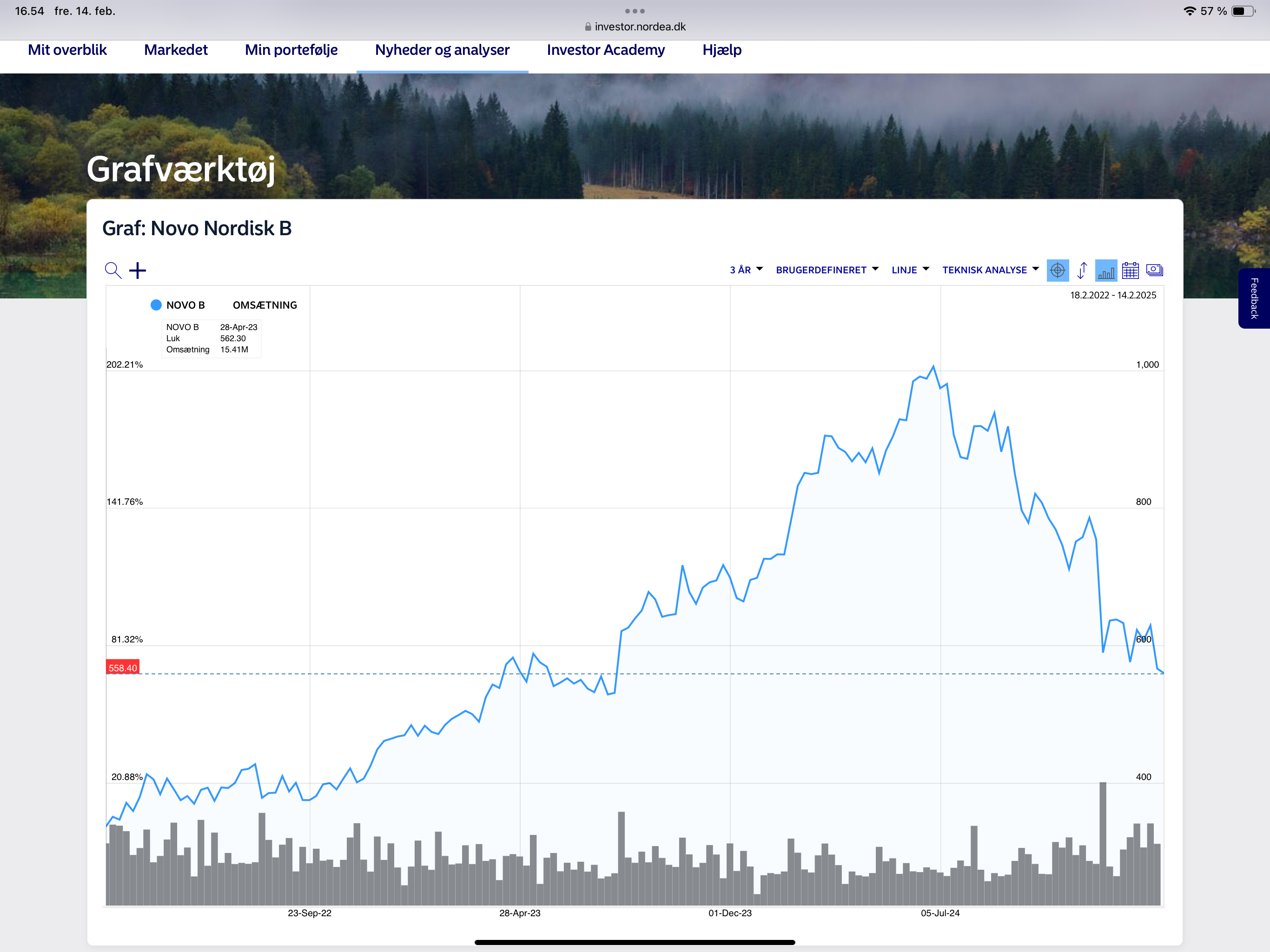Add a comparison with the plus icon
The height and width of the screenshot is (952, 1270).
pyautogui.click(x=138, y=270)
